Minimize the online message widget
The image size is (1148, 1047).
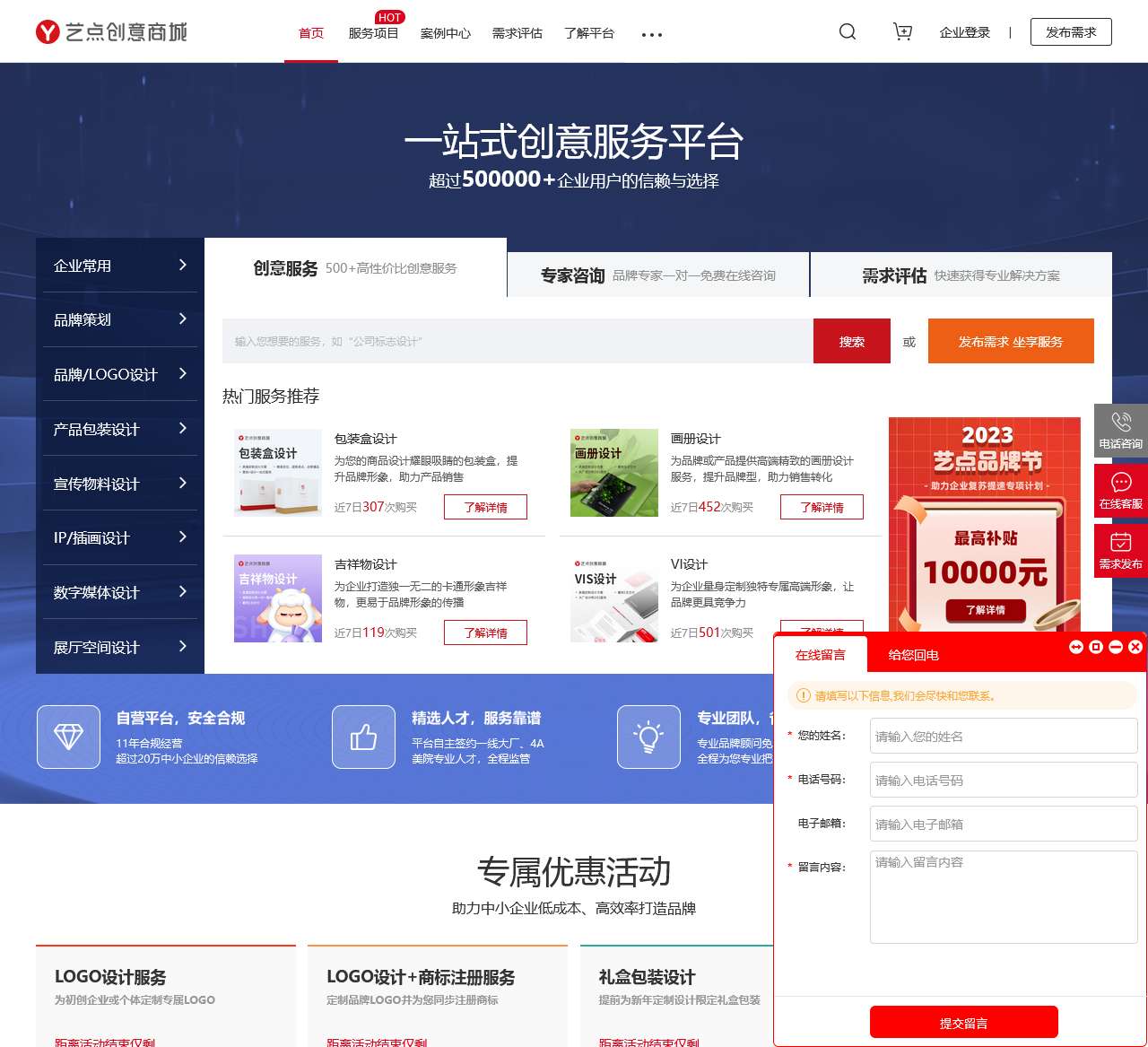1116,647
